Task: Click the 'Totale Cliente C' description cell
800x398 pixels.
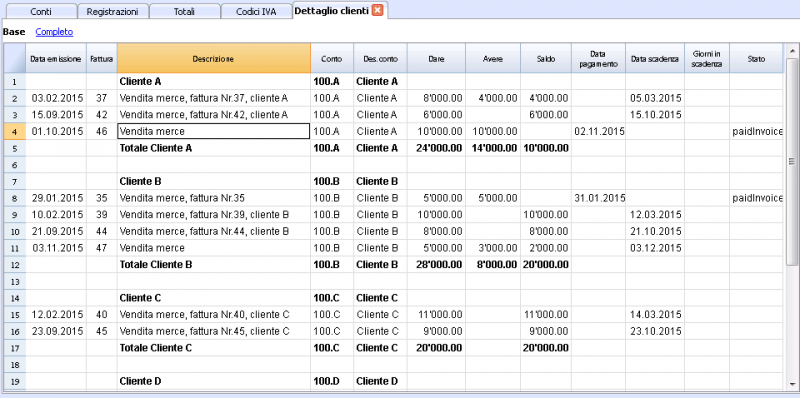Action: [214, 347]
